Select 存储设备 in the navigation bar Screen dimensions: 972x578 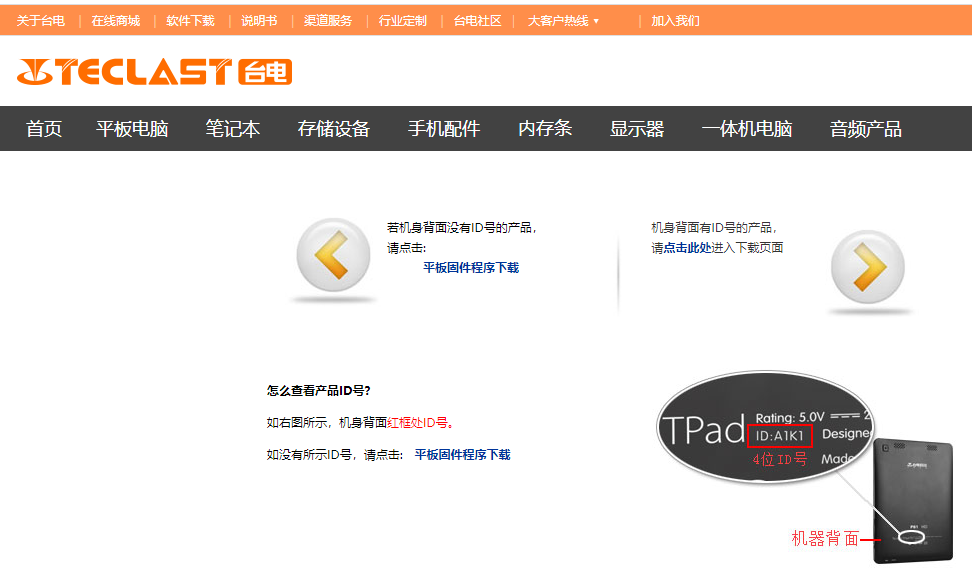334,129
